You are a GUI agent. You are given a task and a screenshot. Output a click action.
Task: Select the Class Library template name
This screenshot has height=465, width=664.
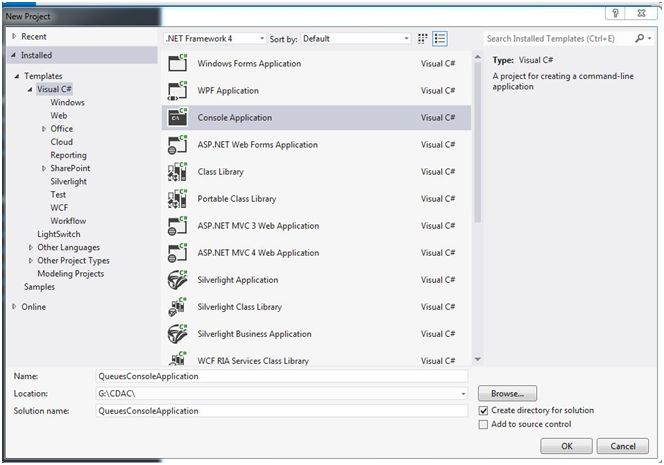[x=220, y=172]
